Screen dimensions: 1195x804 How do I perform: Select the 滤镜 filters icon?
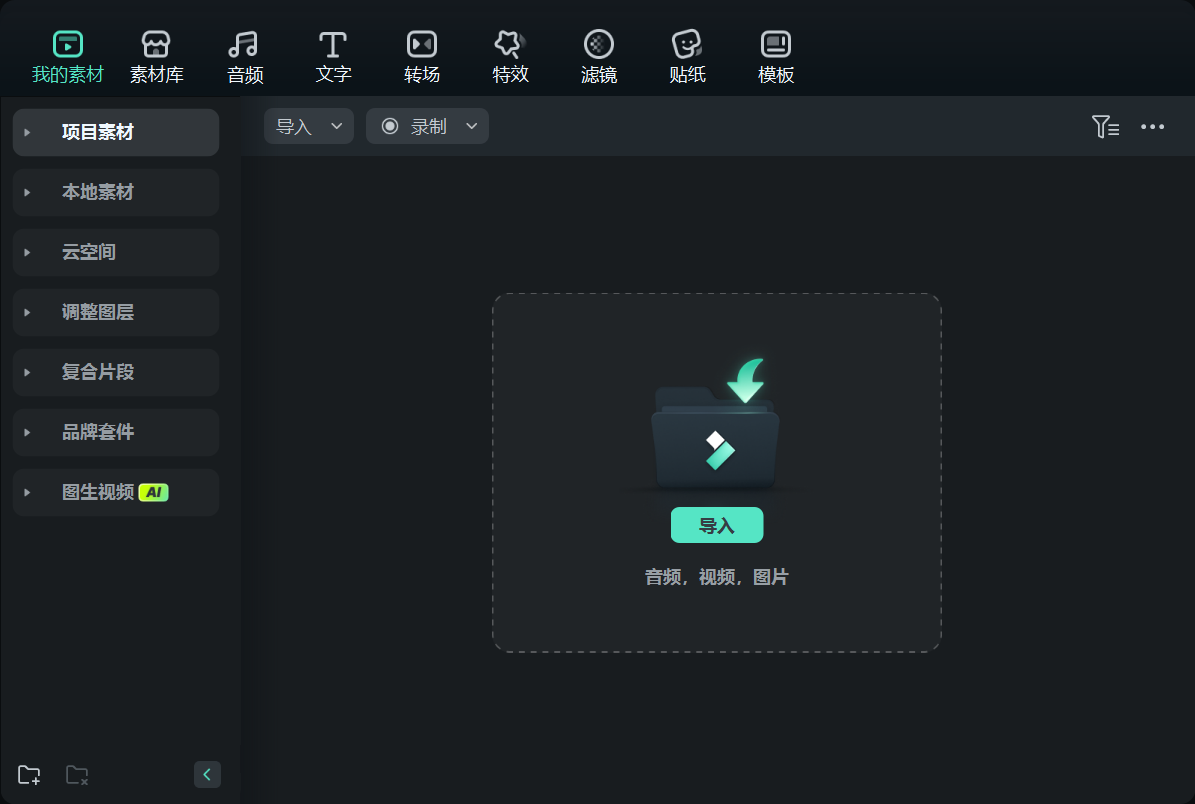coord(598,45)
